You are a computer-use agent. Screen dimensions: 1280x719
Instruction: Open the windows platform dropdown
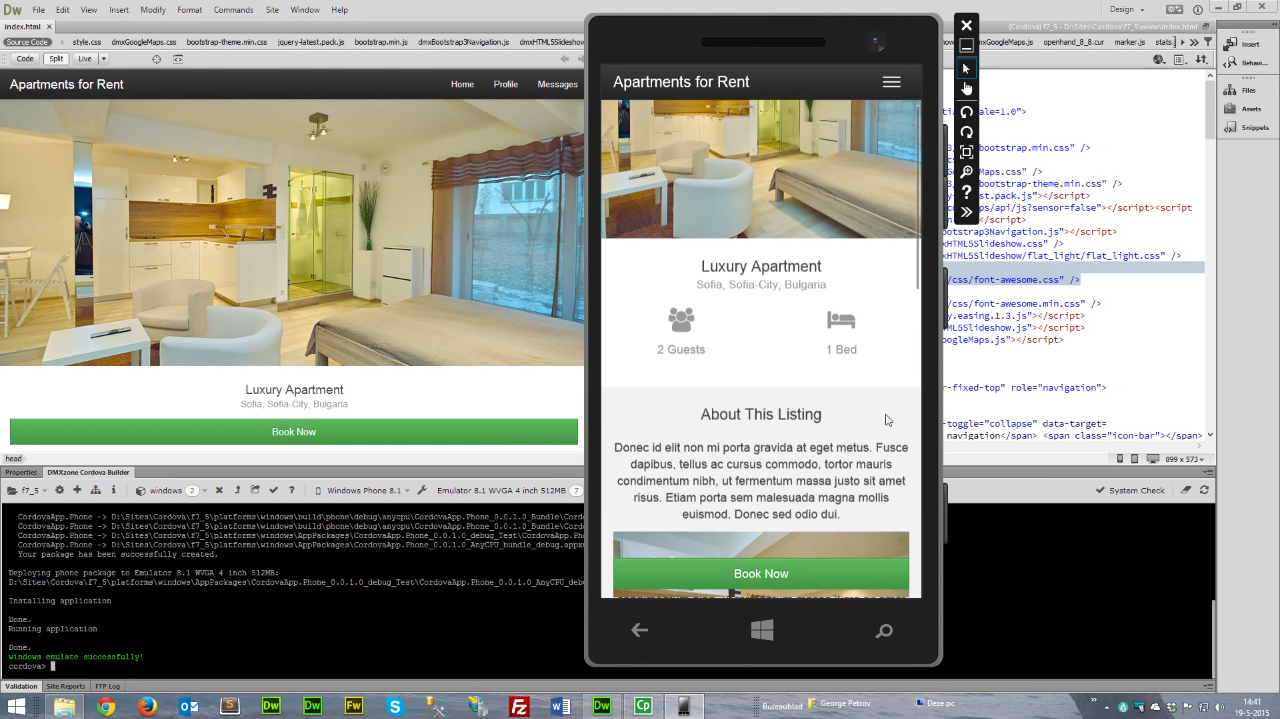click(171, 490)
